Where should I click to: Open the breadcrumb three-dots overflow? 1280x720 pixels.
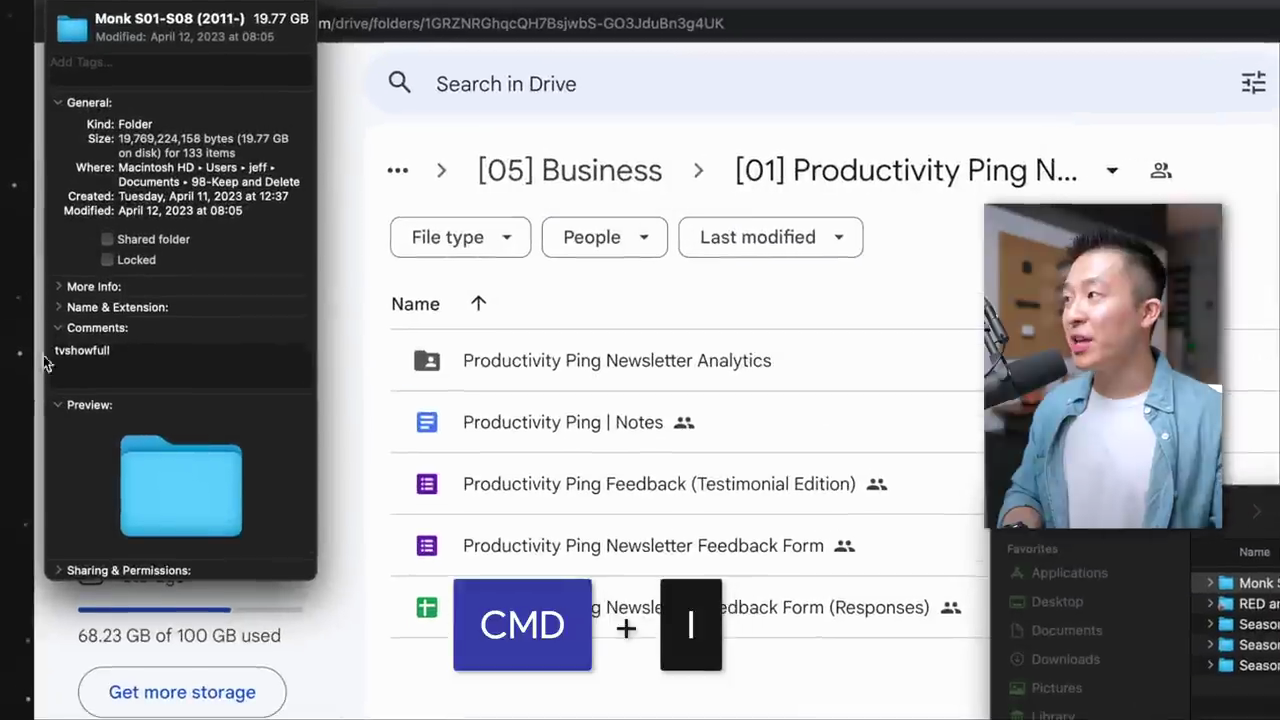(398, 170)
